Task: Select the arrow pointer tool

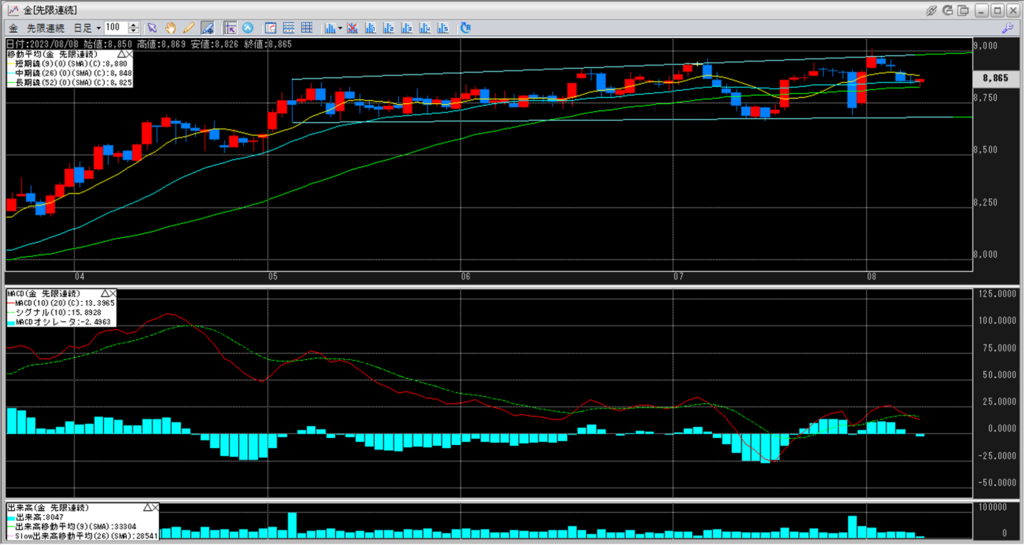Action: (x=152, y=27)
